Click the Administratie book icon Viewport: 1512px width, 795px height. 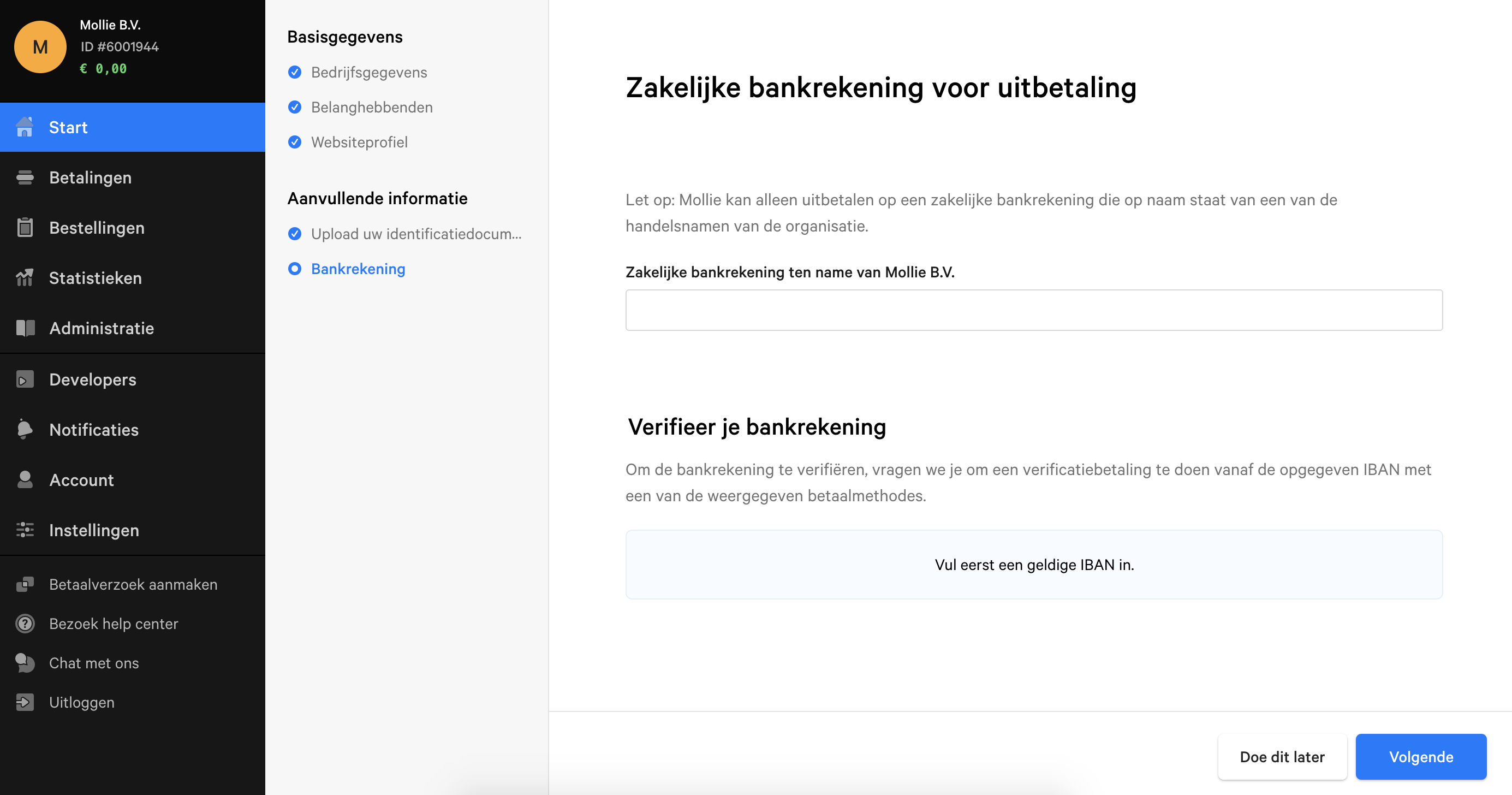(25, 328)
